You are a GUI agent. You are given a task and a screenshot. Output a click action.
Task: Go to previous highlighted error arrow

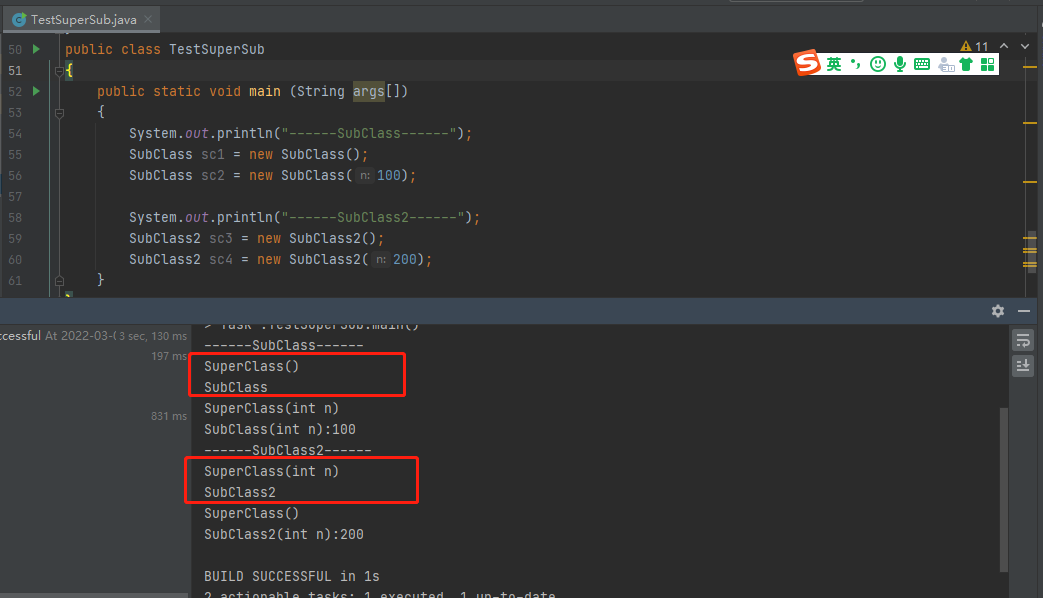tap(1004, 47)
